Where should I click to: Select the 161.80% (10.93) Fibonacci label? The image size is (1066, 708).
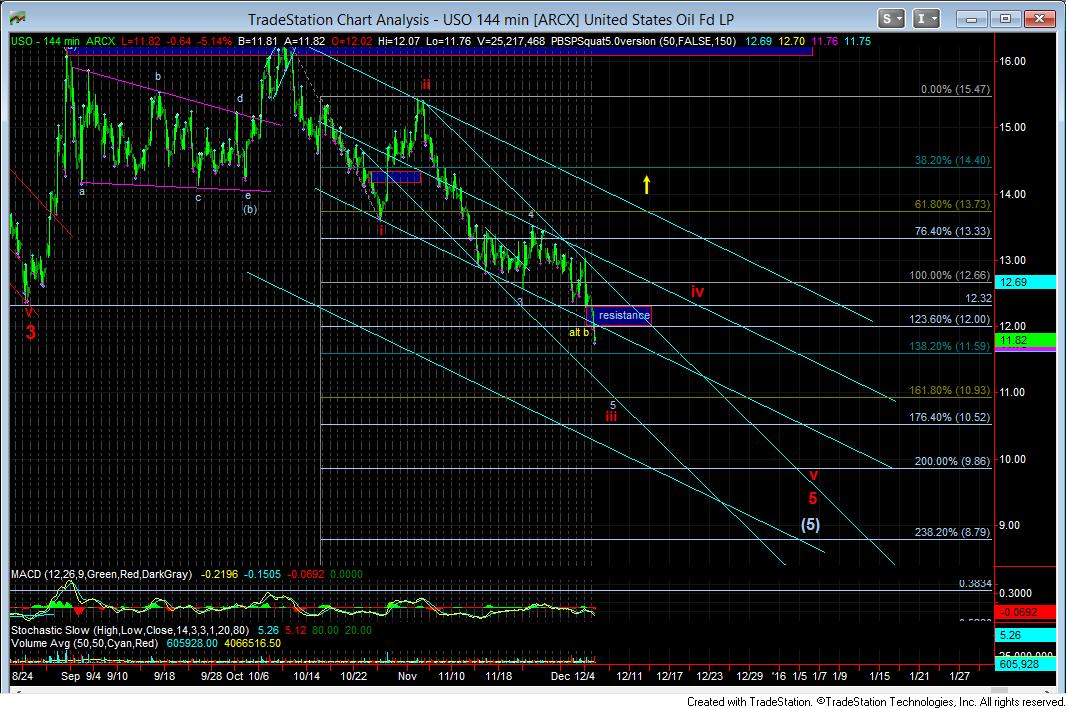pos(950,391)
